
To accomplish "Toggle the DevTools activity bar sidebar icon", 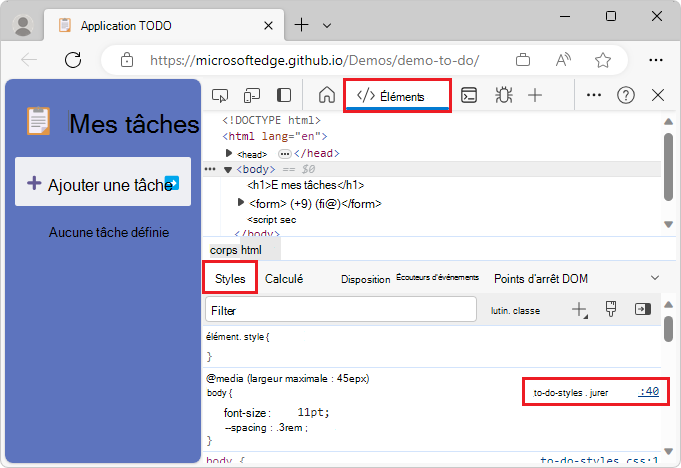I will tap(284, 95).
